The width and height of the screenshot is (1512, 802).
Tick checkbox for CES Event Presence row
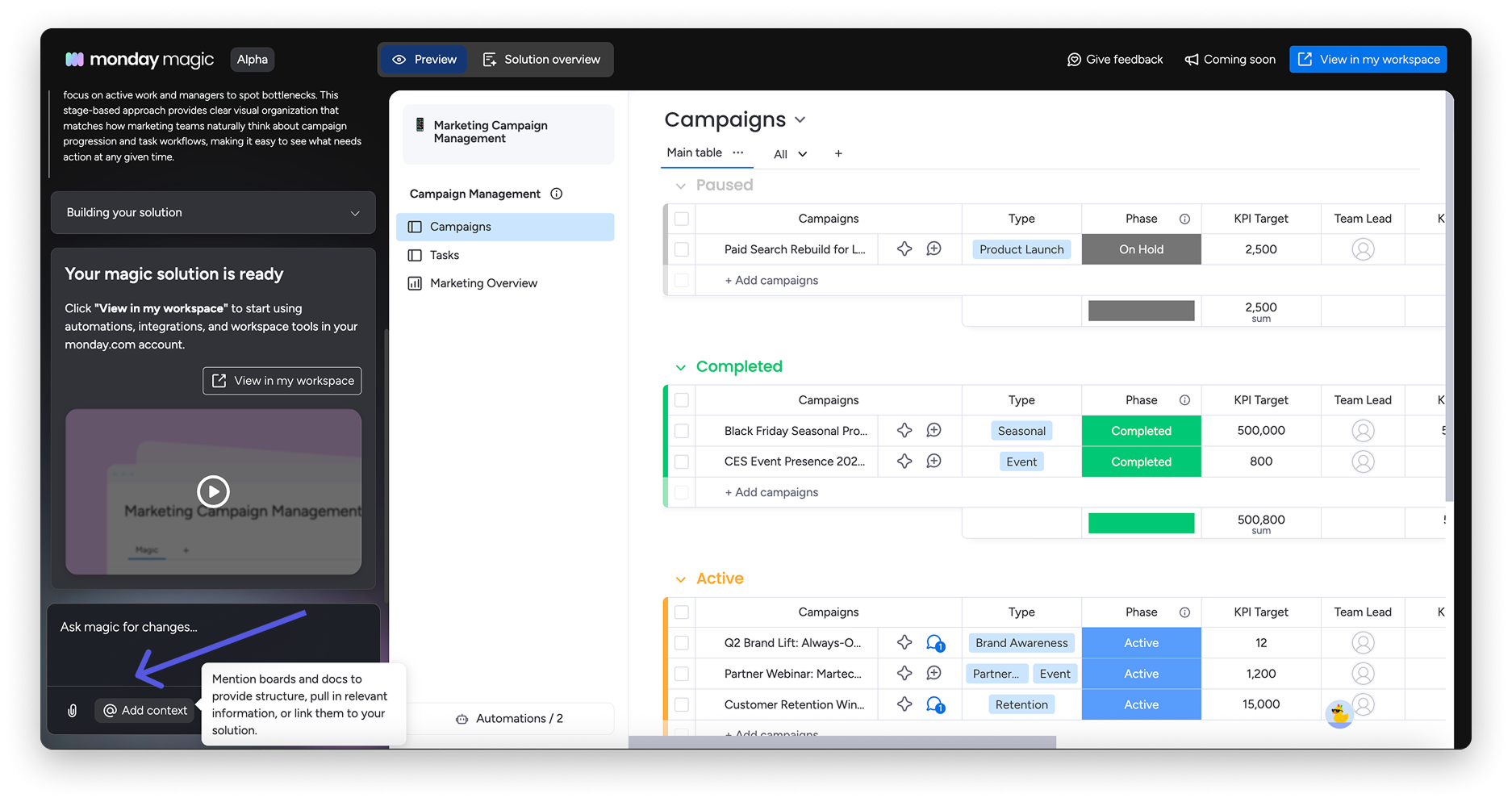click(x=682, y=462)
